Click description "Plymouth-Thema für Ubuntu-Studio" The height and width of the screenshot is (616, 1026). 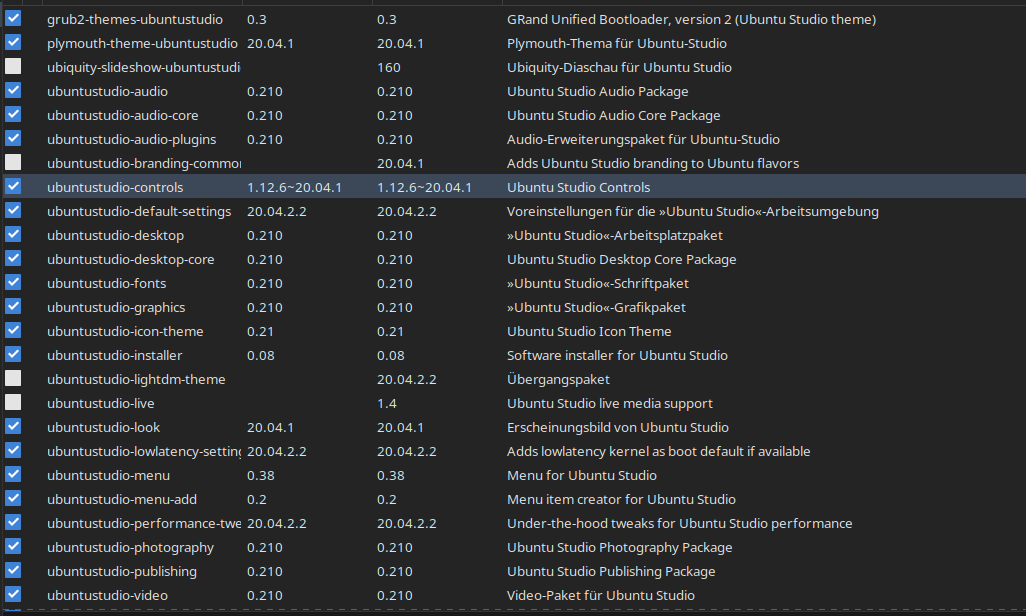(617, 44)
